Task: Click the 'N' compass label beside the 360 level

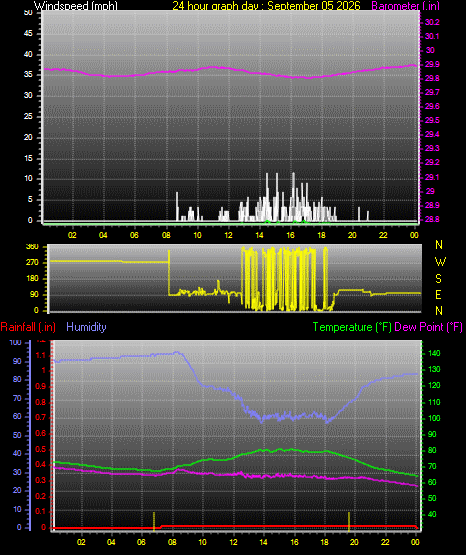Action: (439, 245)
